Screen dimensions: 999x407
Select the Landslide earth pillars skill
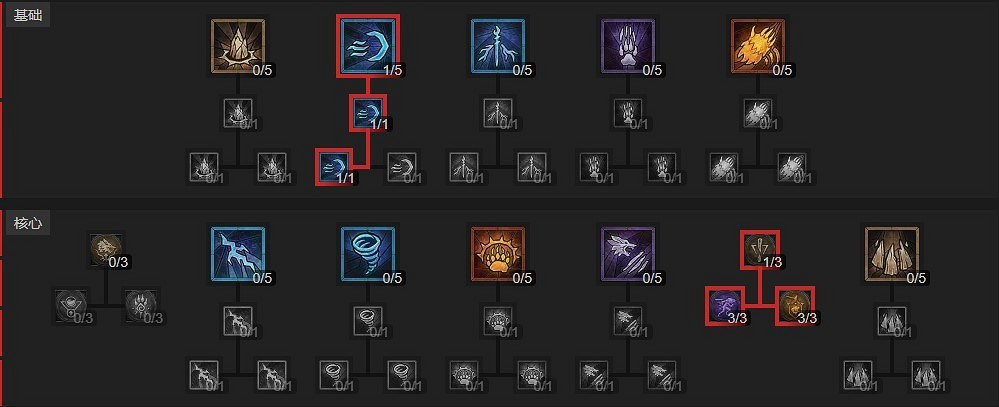(x=892, y=254)
